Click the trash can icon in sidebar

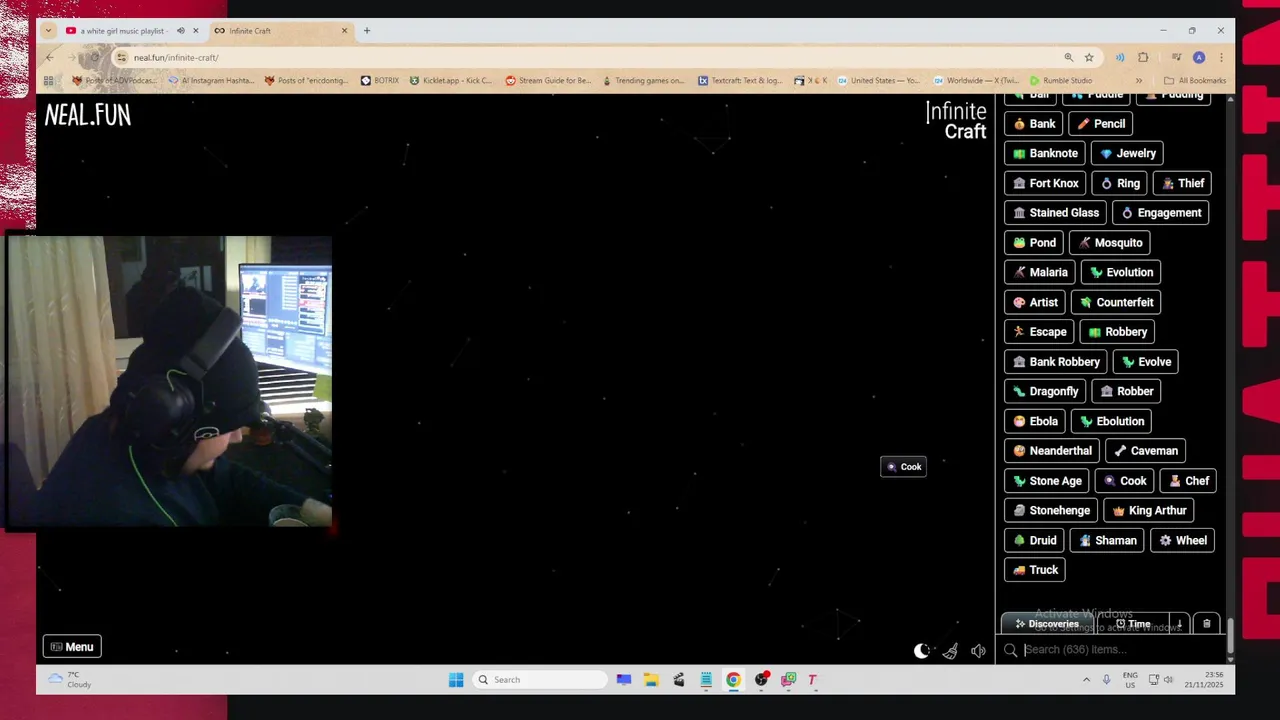[x=1206, y=624]
